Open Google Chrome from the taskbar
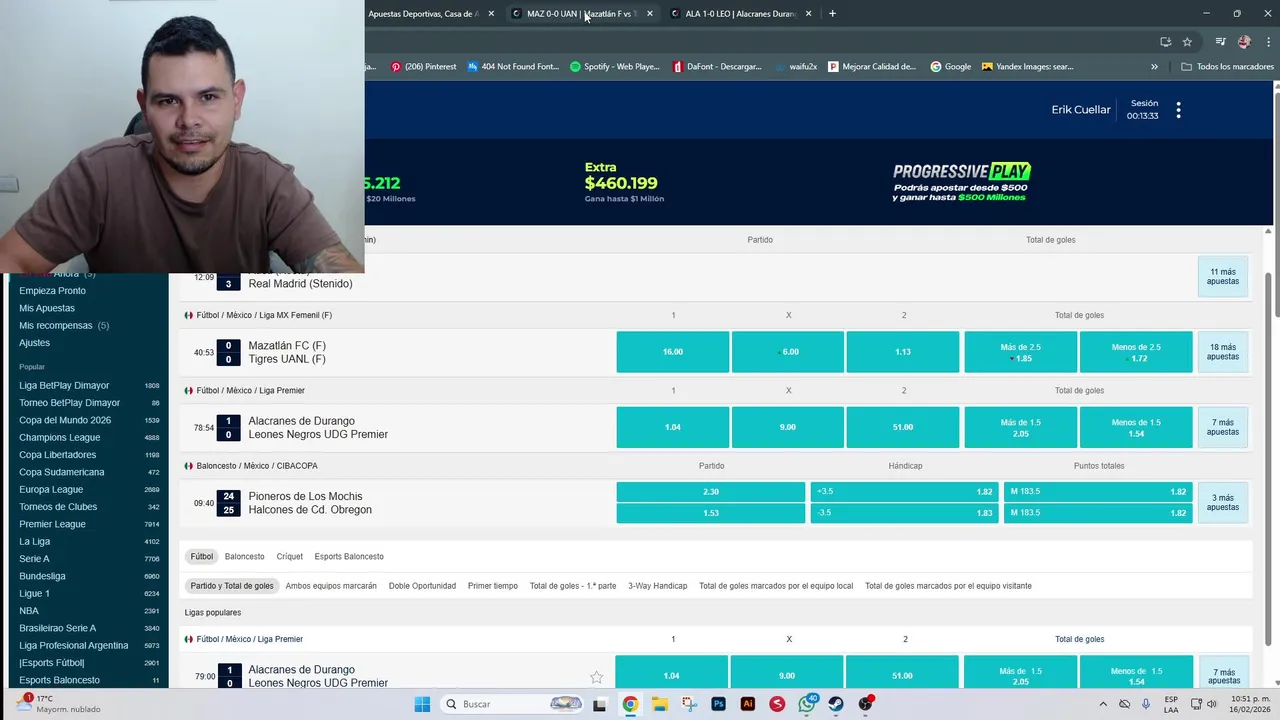 (x=630, y=704)
